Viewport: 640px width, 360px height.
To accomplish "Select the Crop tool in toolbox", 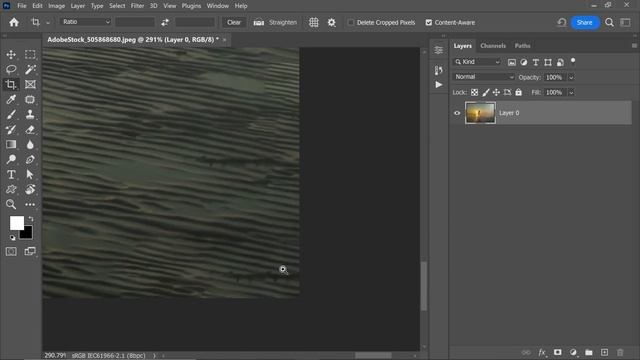I will pyautogui.click(x=11, y=84).
